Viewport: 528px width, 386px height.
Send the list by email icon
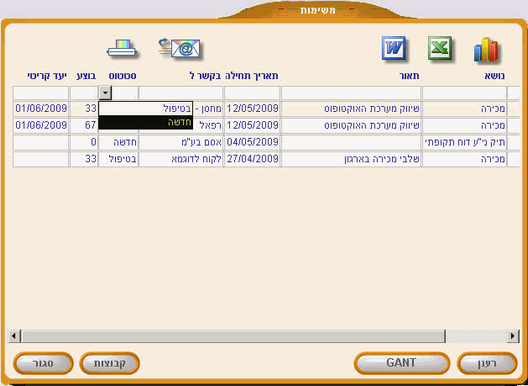click(180, 49)
